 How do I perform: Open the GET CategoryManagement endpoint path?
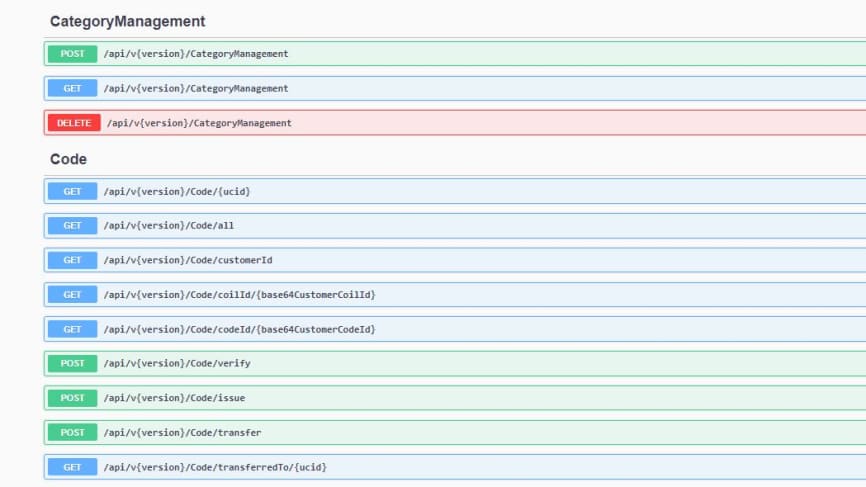coord(196,88)
